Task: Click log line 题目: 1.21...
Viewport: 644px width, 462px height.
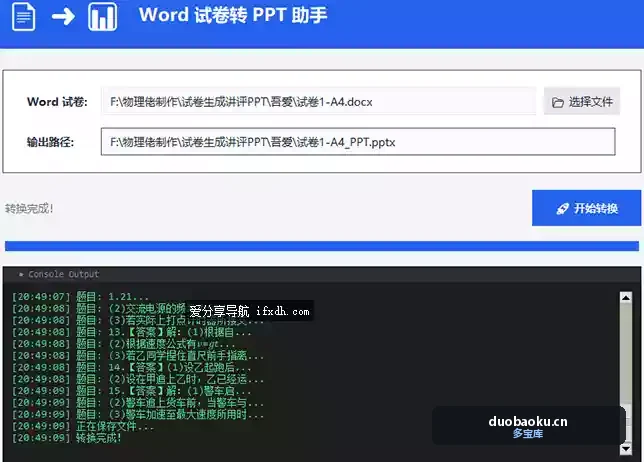Action: [x=80, y=297]
